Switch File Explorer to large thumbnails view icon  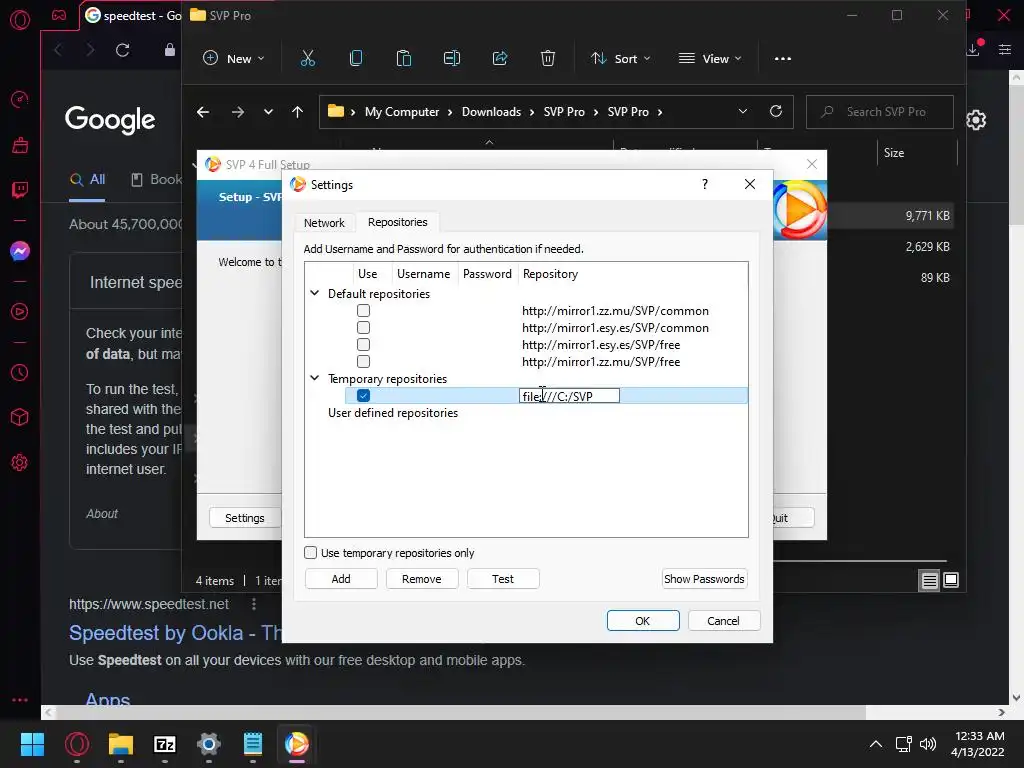951,580
